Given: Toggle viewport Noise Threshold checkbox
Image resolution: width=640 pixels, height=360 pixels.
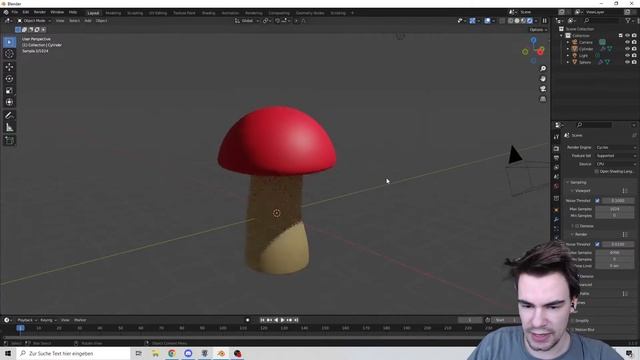Looking at the screenshot, I should [598, 201].
